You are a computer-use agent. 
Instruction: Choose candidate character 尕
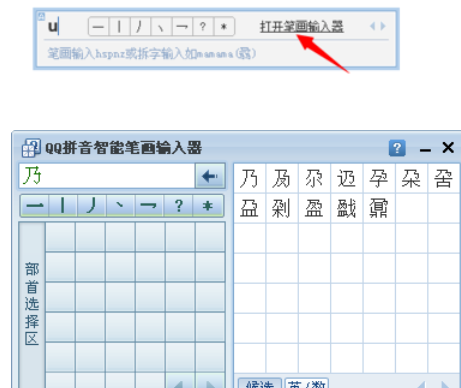point(314,178)
